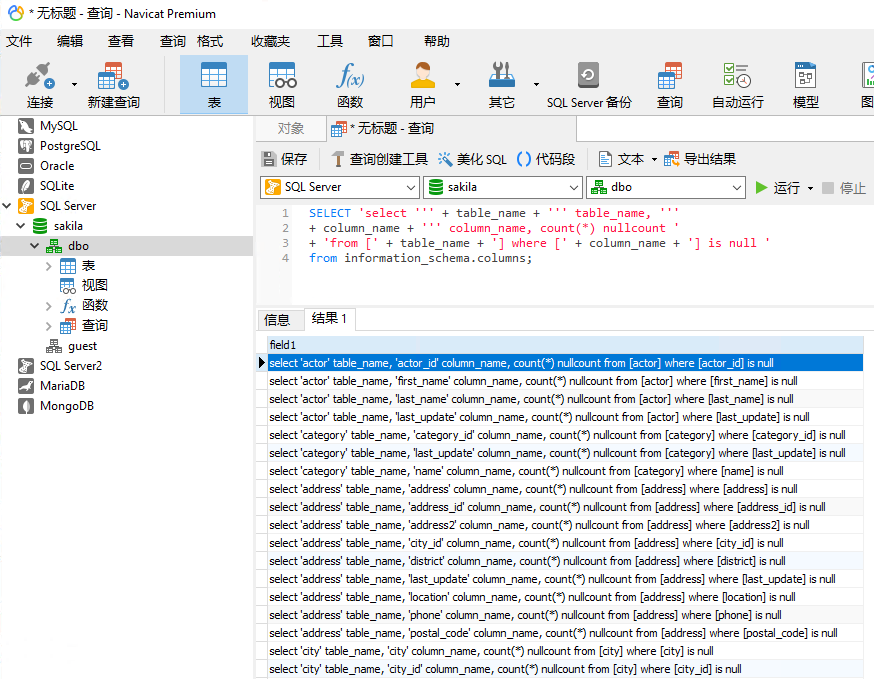Viewport: 874px width, 679px height.
Task: Click the 停止 (Stop) button
Action: (x=844, y=188)
